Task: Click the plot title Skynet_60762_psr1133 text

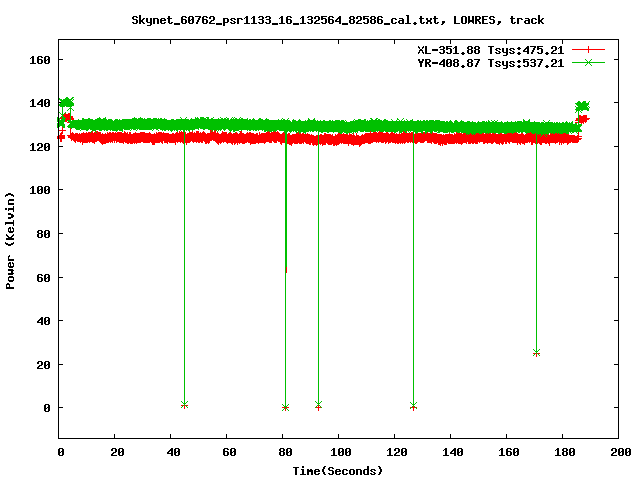Action: [338, 20]
